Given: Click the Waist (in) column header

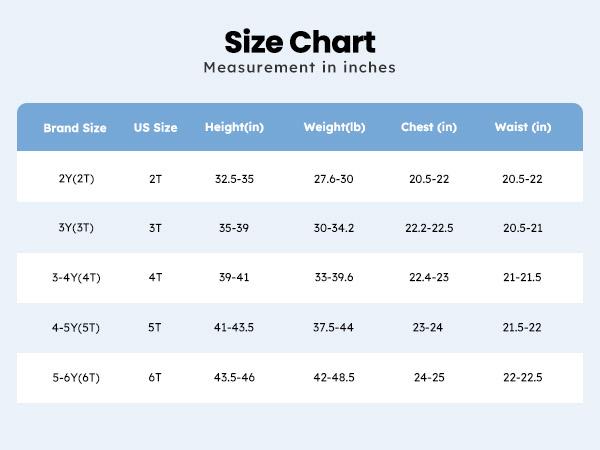Looking at the screenshot, I should point(522,128).
